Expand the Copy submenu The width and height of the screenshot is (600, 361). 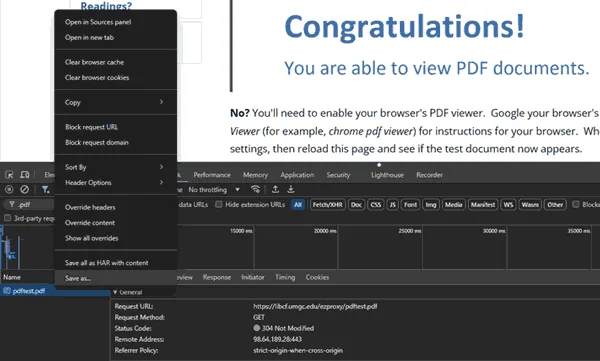(x=116, y=102)
